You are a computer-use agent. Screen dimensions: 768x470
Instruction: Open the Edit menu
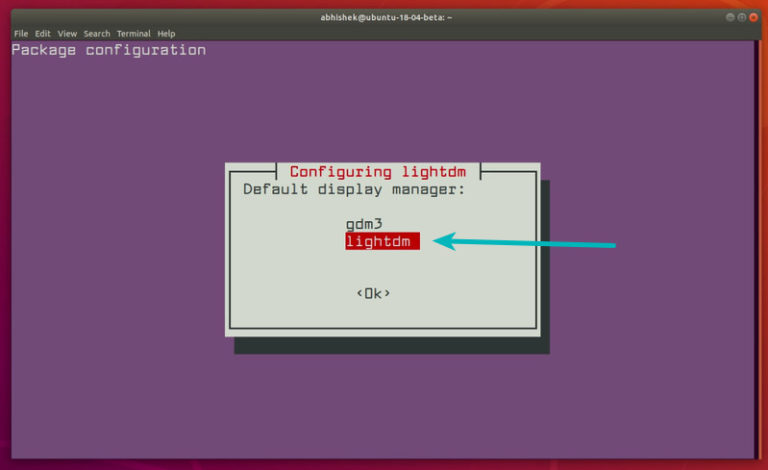pos(43,33)
